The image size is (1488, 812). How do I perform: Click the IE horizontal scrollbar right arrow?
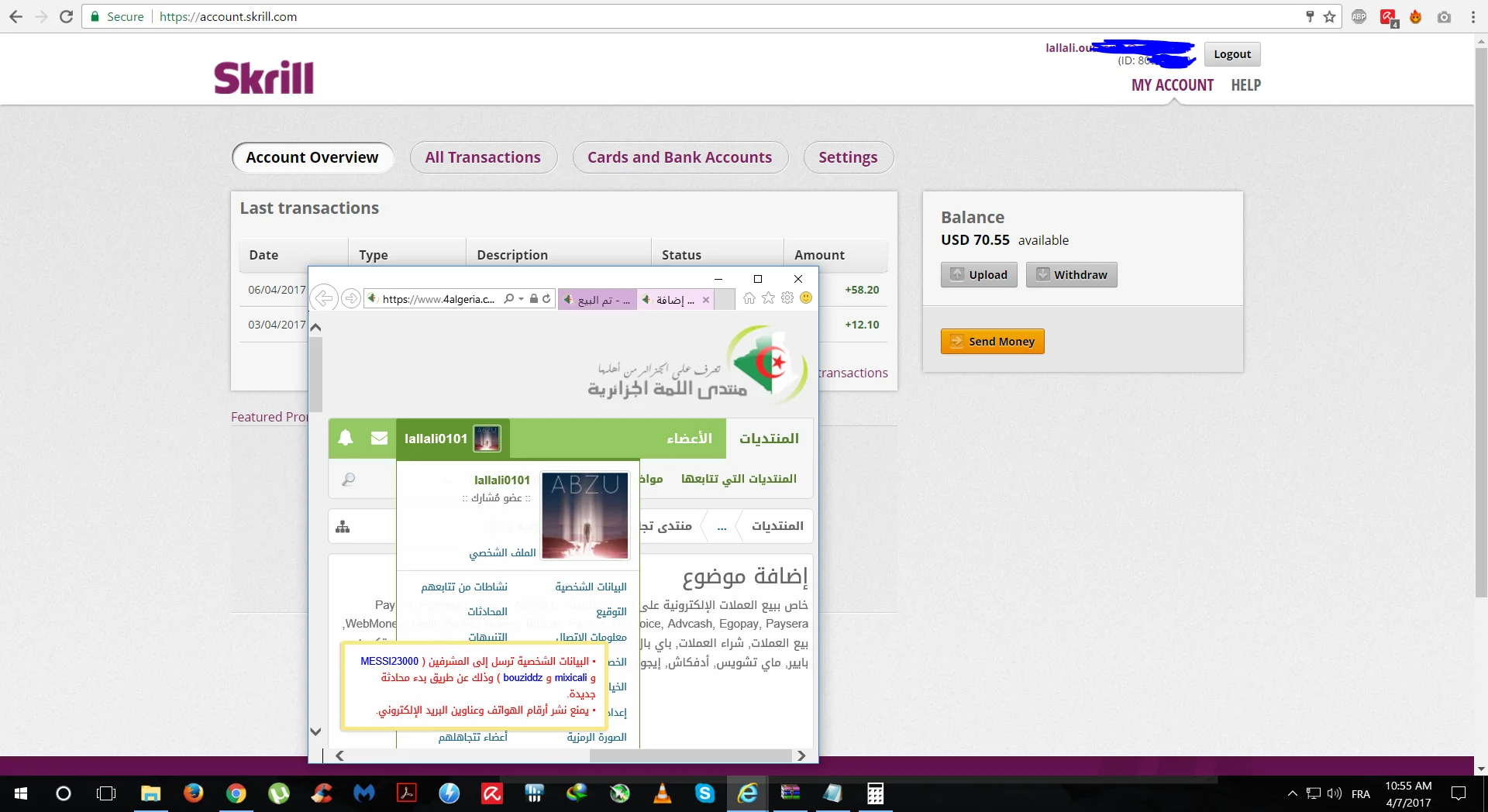click(801, 755)
